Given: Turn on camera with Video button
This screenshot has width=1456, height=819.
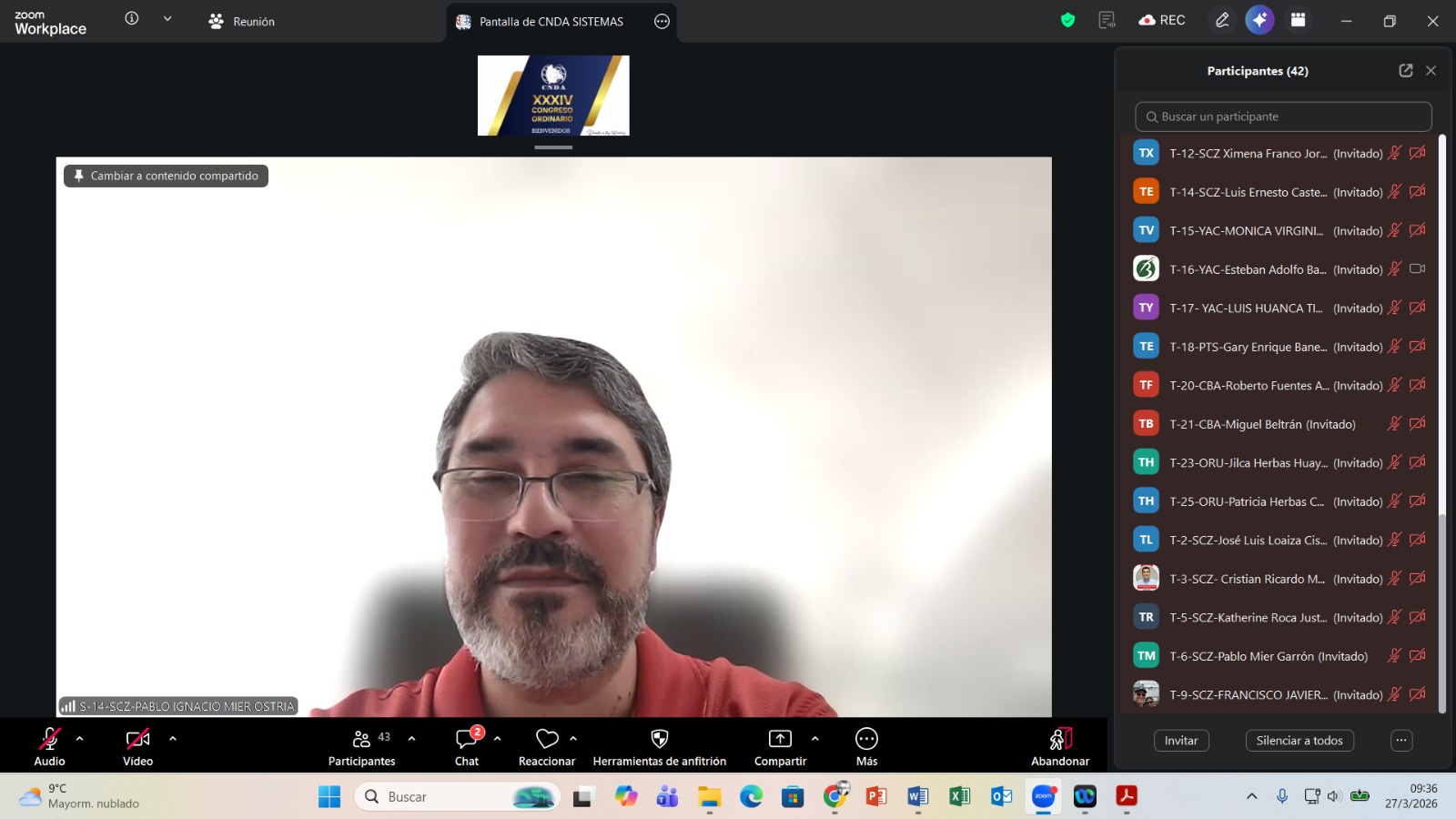Looking at the screenshot, I should point(137,739).
